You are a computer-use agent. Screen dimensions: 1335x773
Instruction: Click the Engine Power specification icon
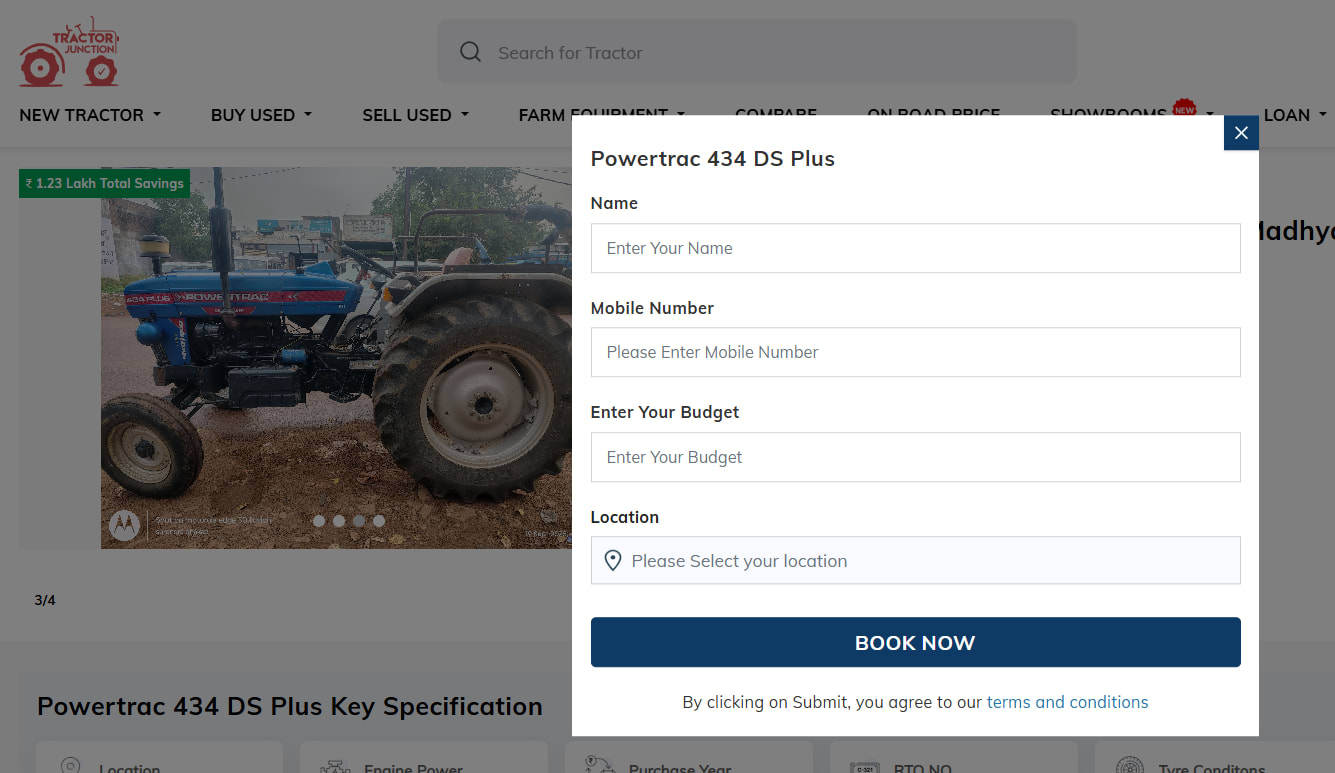[x=334, y=767]
